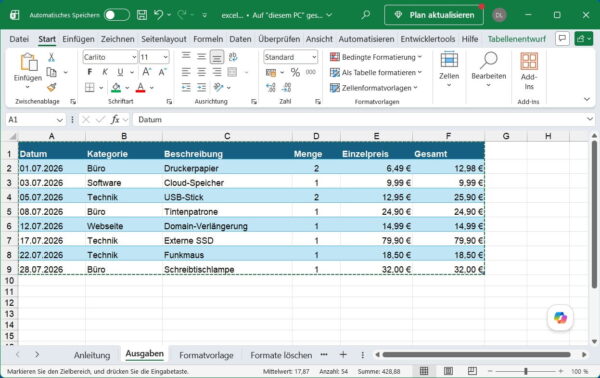
Task: Open the Datei menu
Action: pos(19,39)
